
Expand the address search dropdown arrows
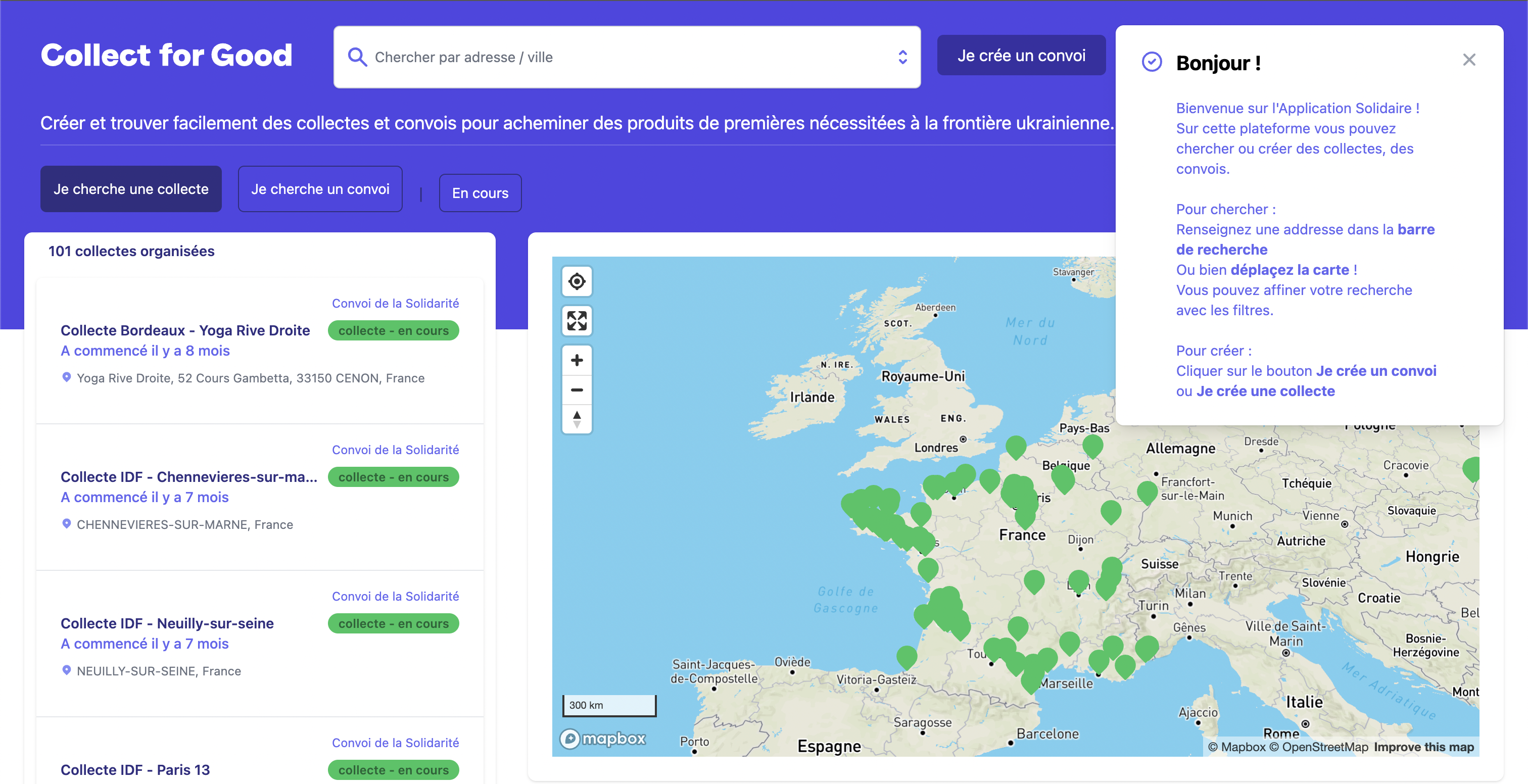click(x=902, y=57)
